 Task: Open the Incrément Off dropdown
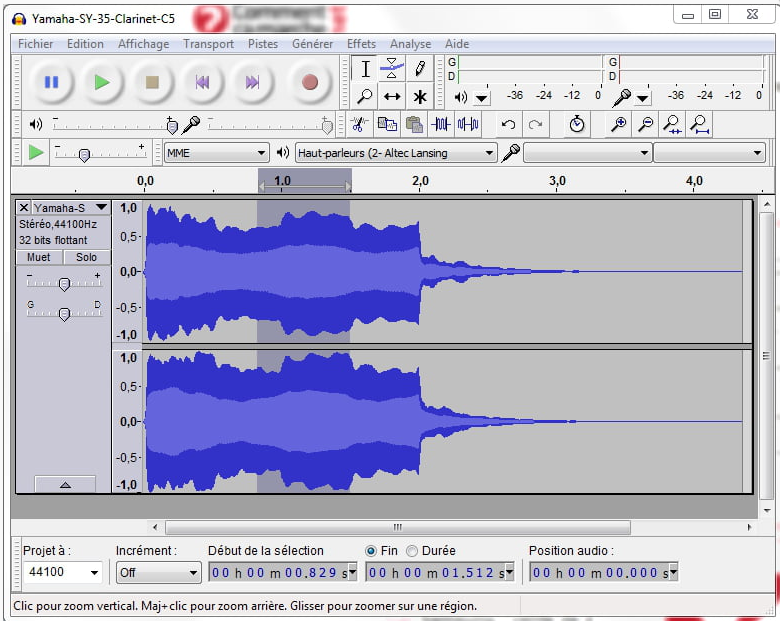tap(158, 572)
